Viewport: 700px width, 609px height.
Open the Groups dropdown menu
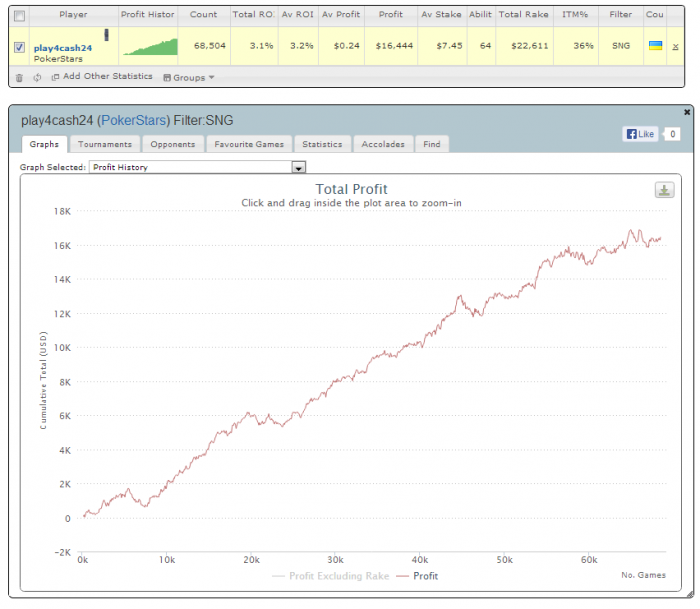point(189,78)
